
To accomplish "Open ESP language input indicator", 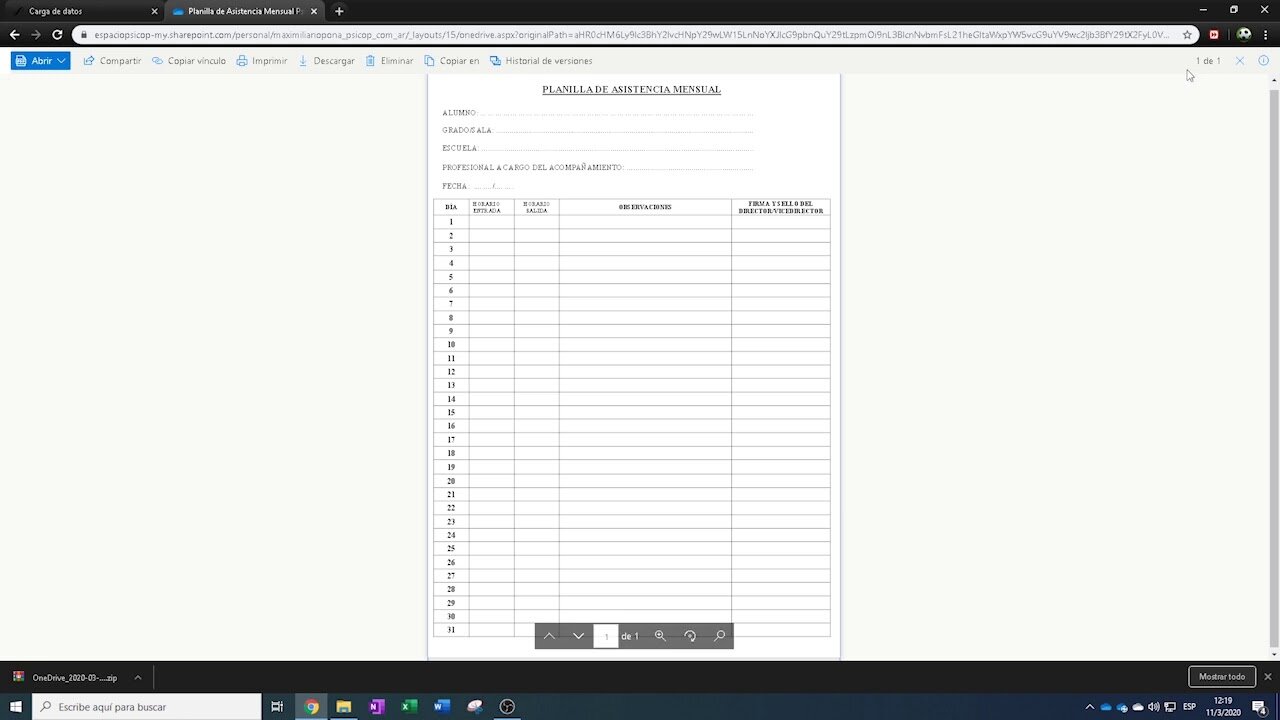I will 1190,707.
